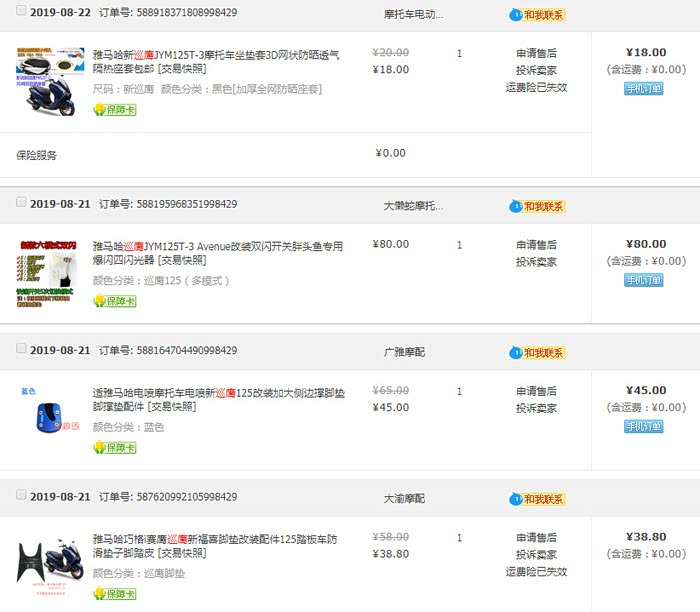The height and width of the screenshot is (612, 700).
Task: Click 申请售后 for the ¥80.00 flasher order
Action: click(x=536, y=245)
